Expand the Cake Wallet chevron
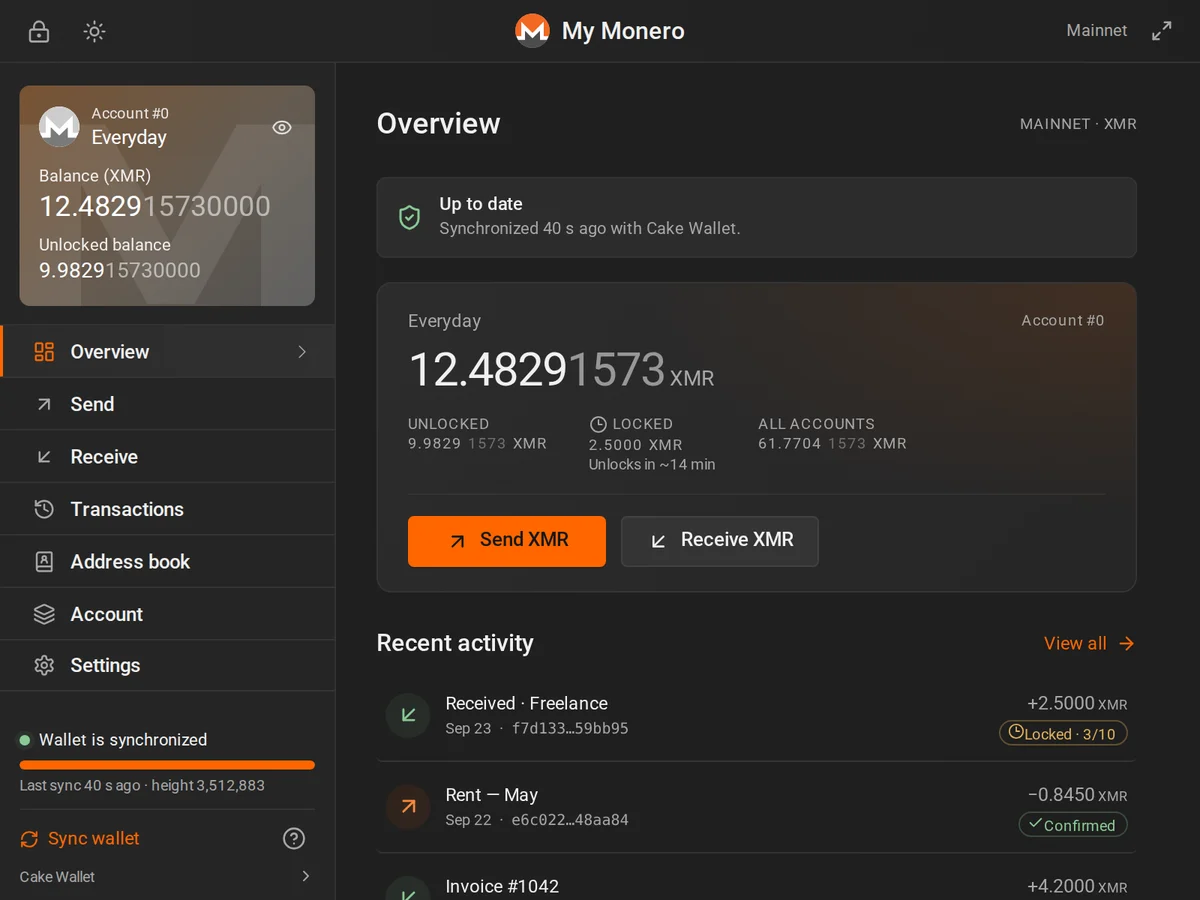 point(305,876)
